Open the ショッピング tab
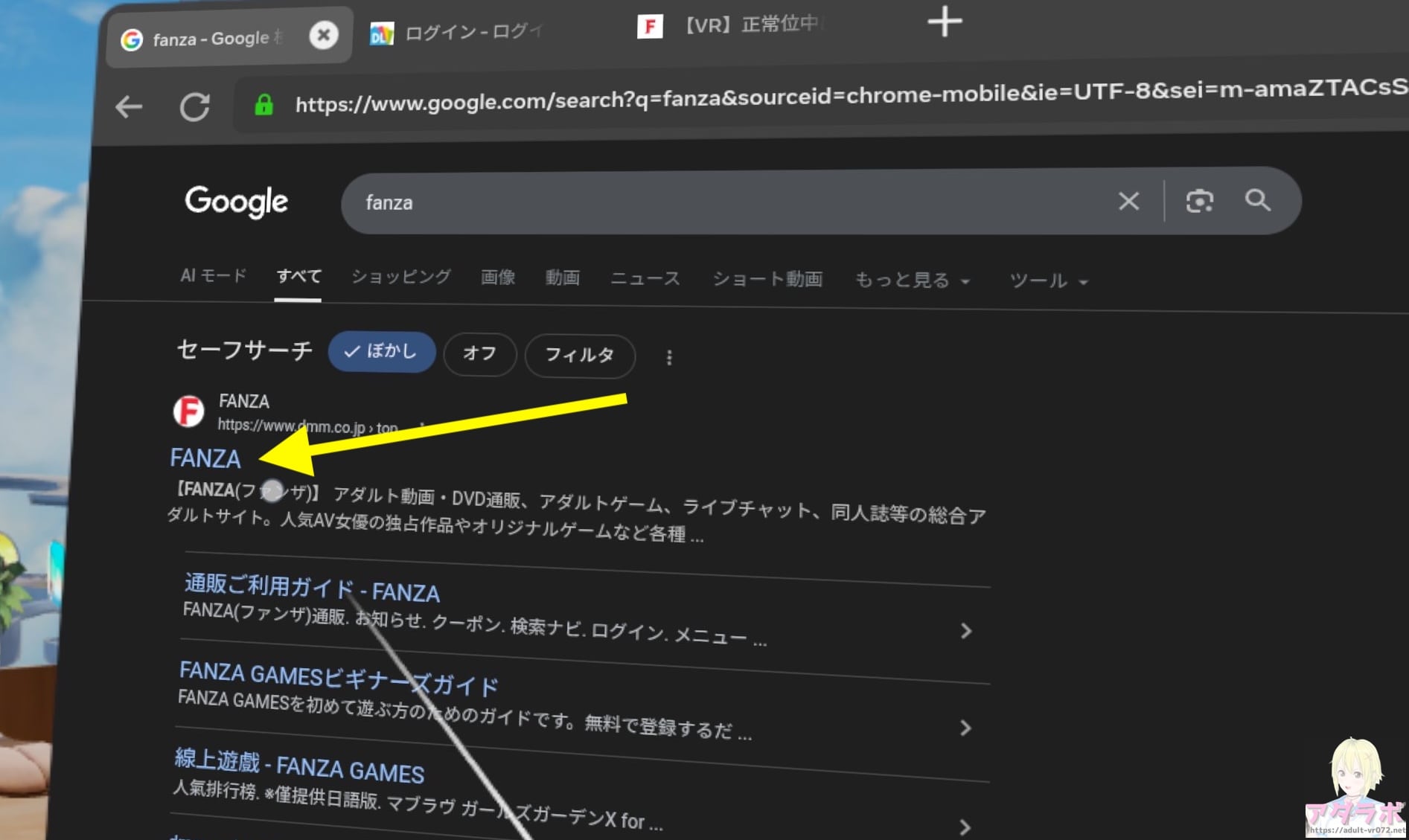Screen dimensions: 1409x840 point(400,277)
